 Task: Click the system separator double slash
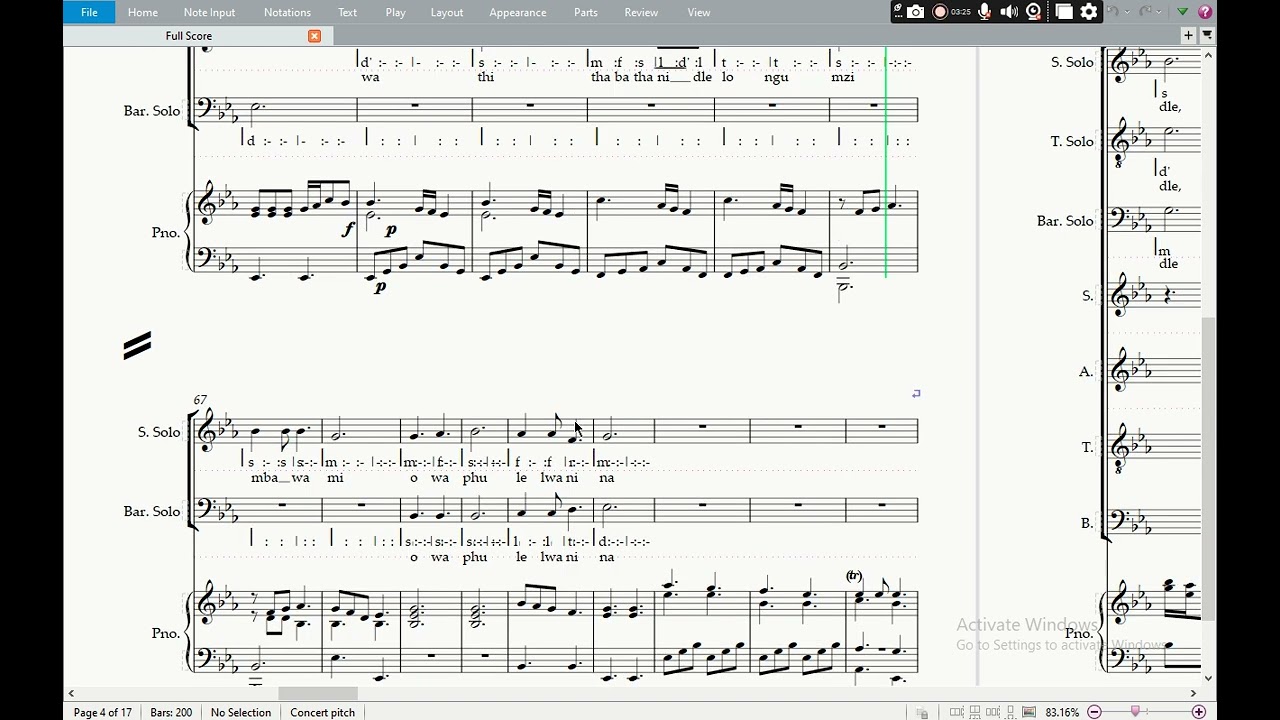[137, 345]
